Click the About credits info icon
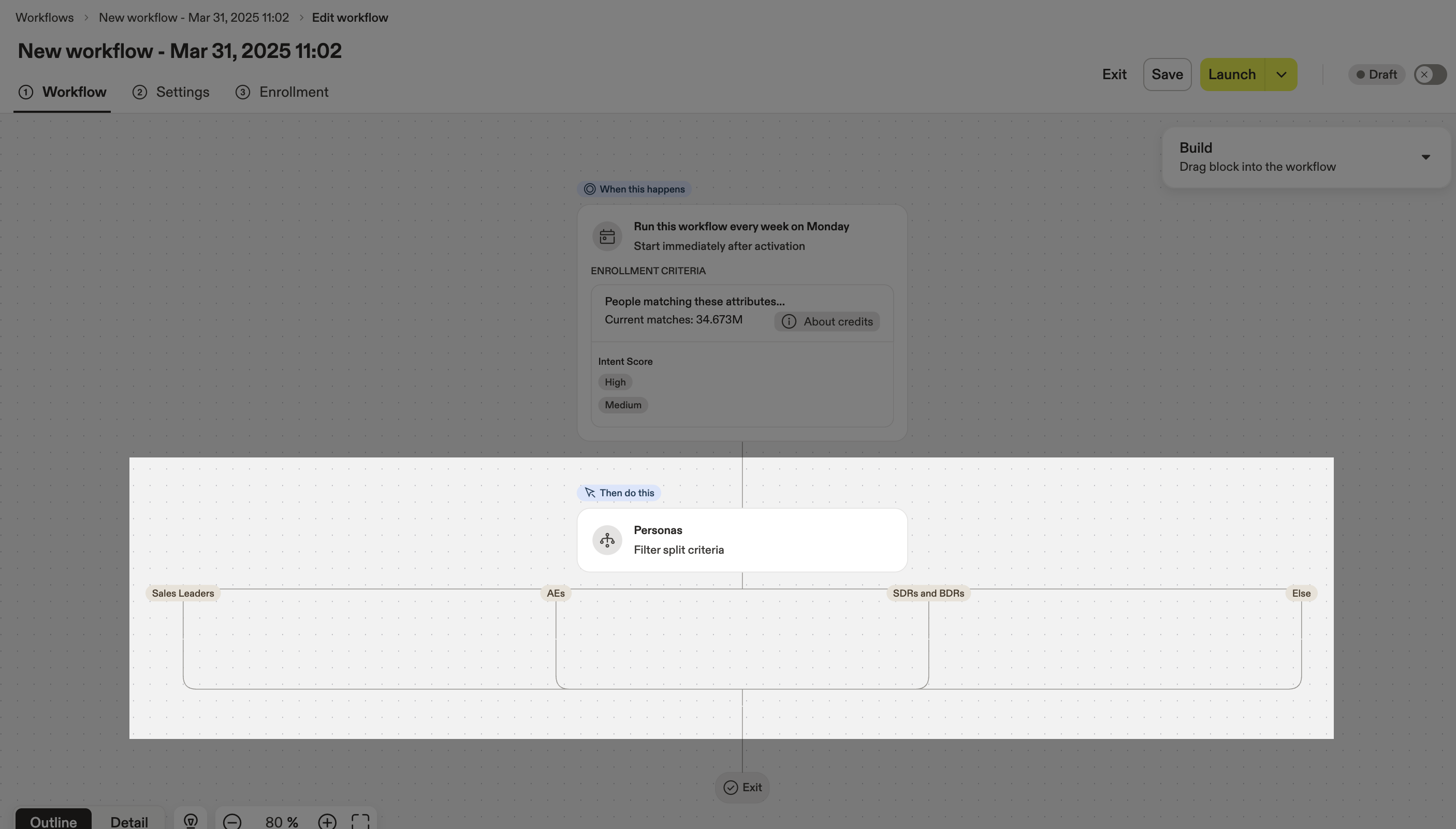 click(x=789, y=322)
